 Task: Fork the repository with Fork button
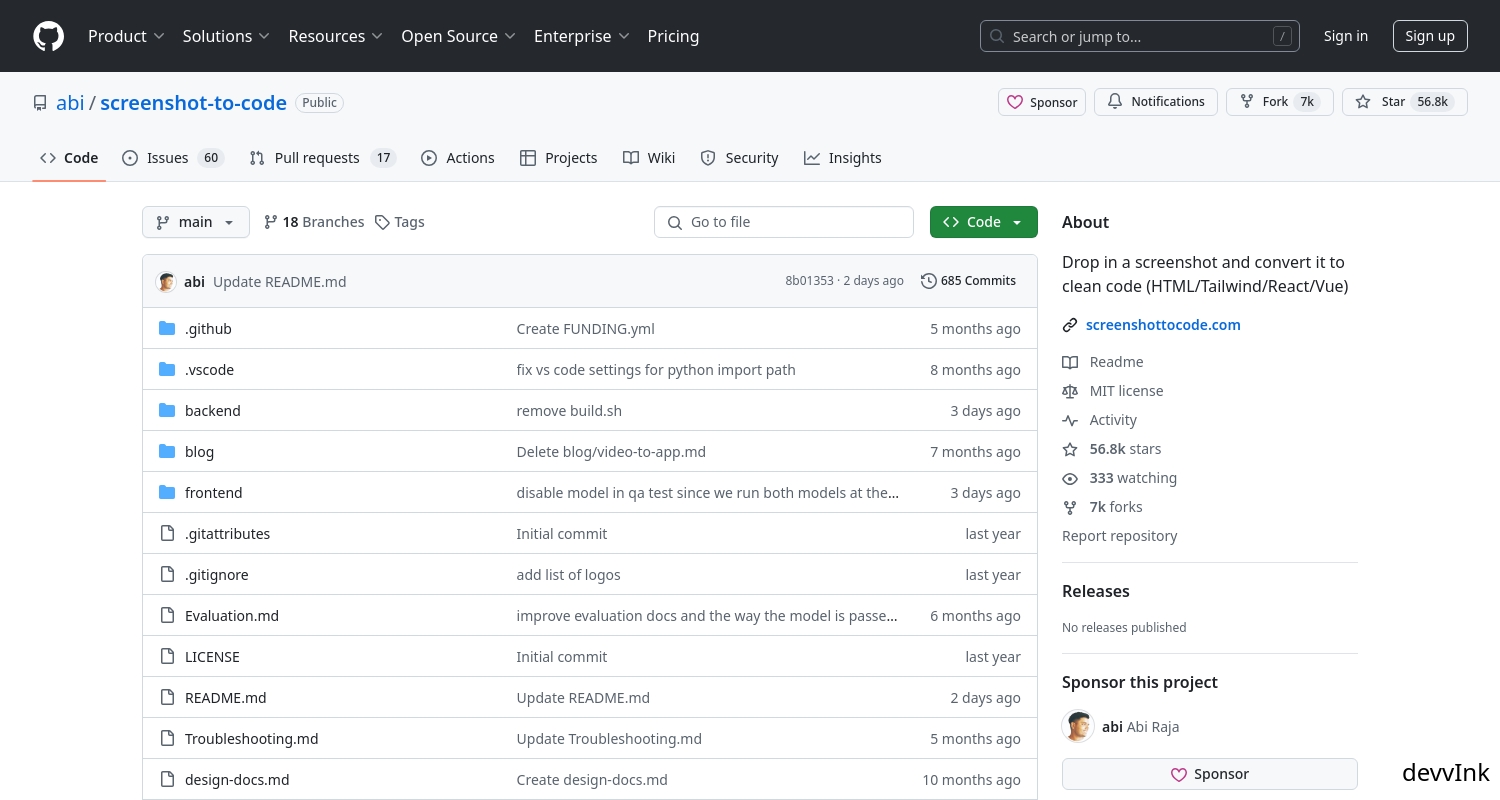pyautogui.click(x=1280, y=102)
